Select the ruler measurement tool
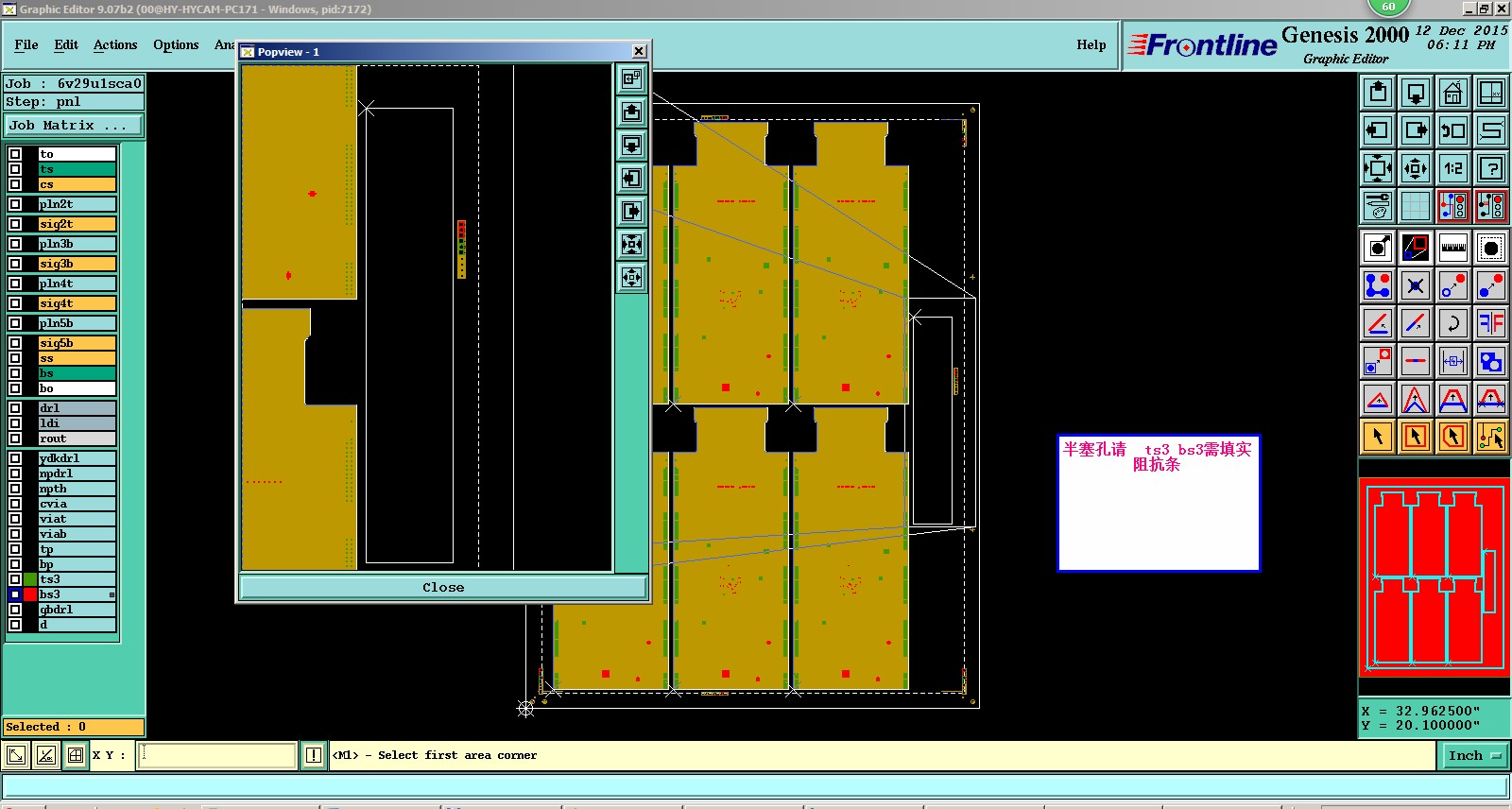 1453,248
